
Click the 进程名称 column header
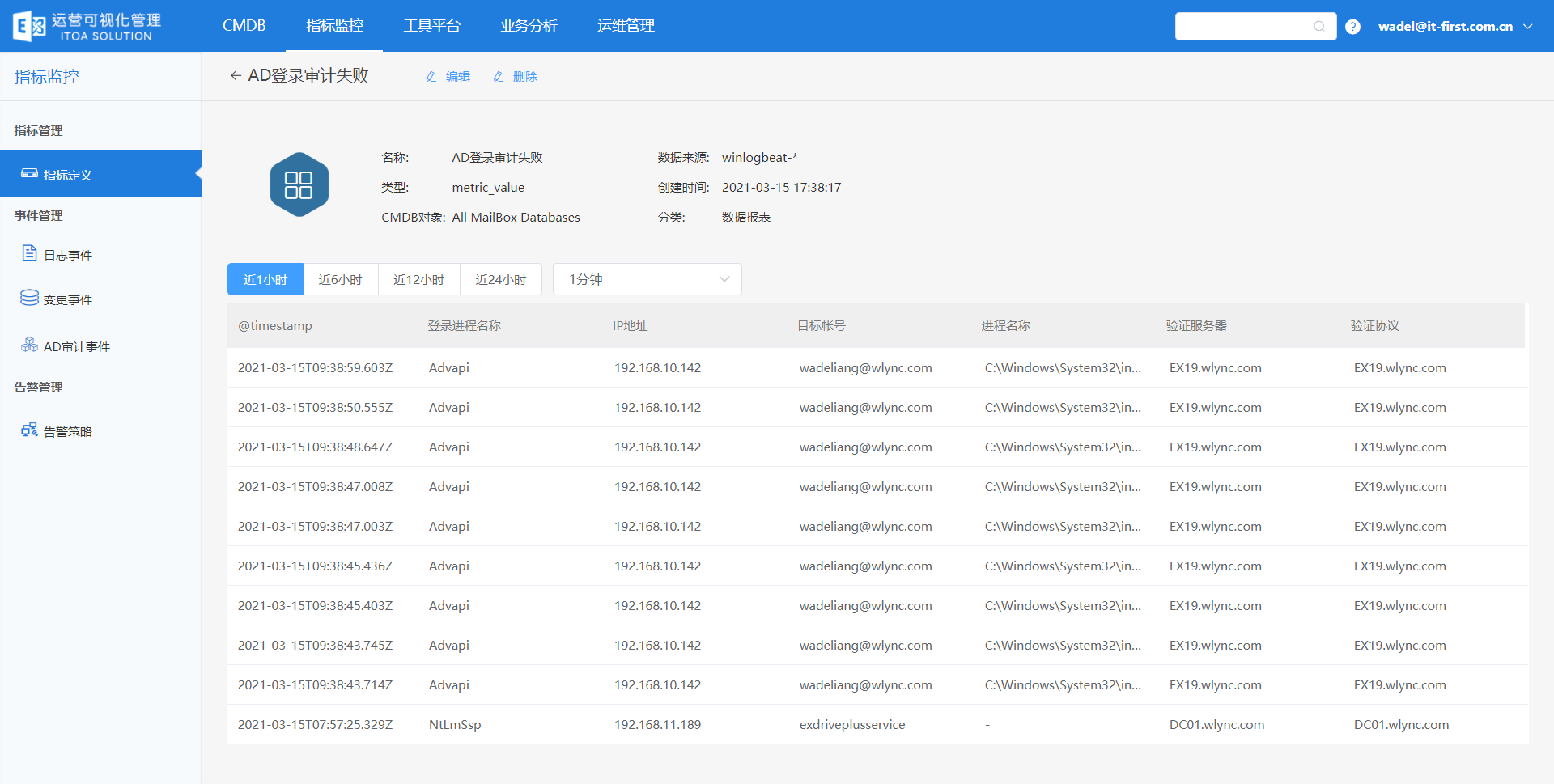pyautogui.click(x=1006, y=325)
